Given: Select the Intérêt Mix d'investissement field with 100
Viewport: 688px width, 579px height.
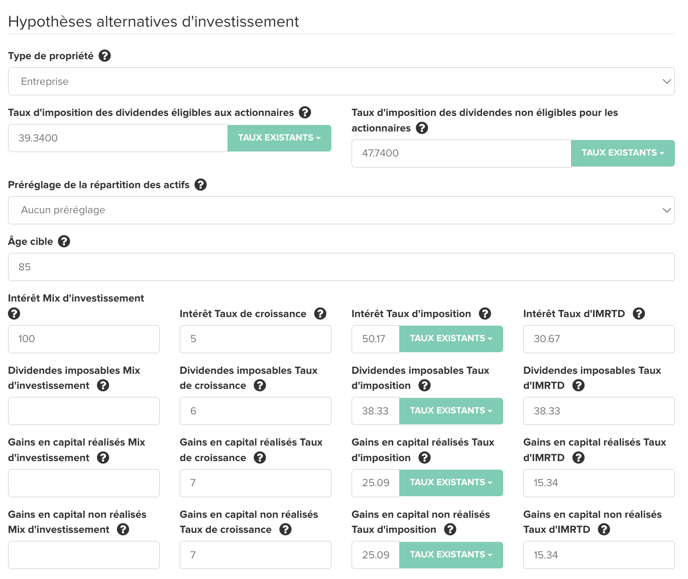Looking at the screenshot, I should coord(84,339).
